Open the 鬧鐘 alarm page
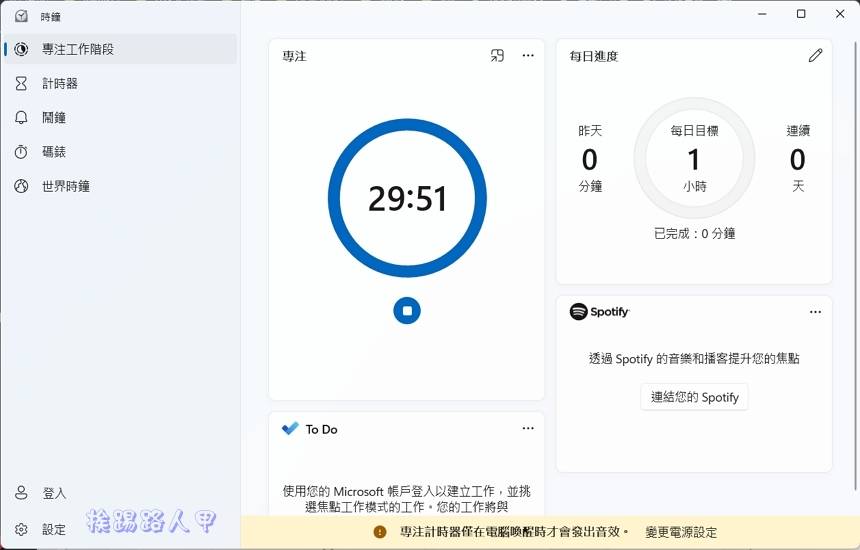Viewport: 860px width, 550px height. pos(54,118)
